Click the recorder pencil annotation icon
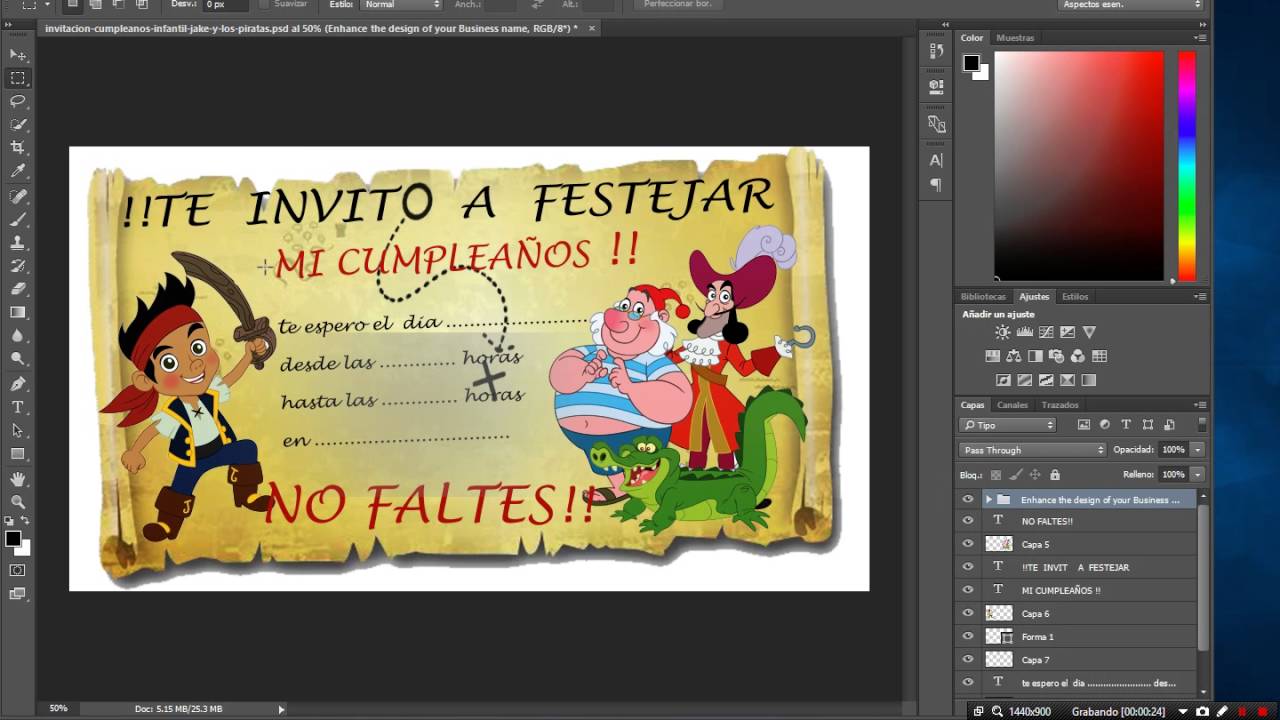1280x720 pixels. (1223, 711)
